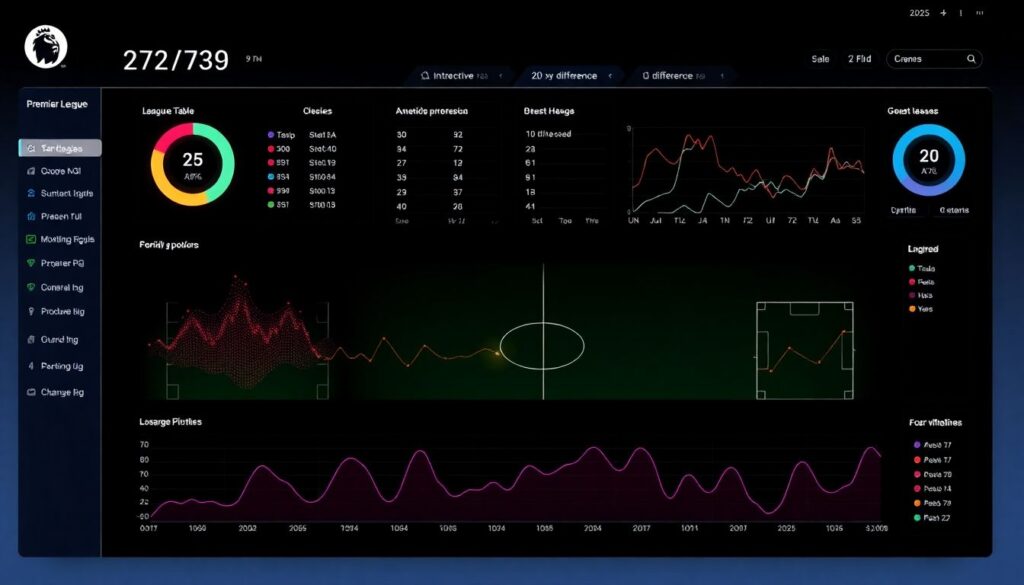Viewport: 1024px width, 585px height.
Task: Toggle the green Tasla series in Lagired legend
Action: coord(911,269)
